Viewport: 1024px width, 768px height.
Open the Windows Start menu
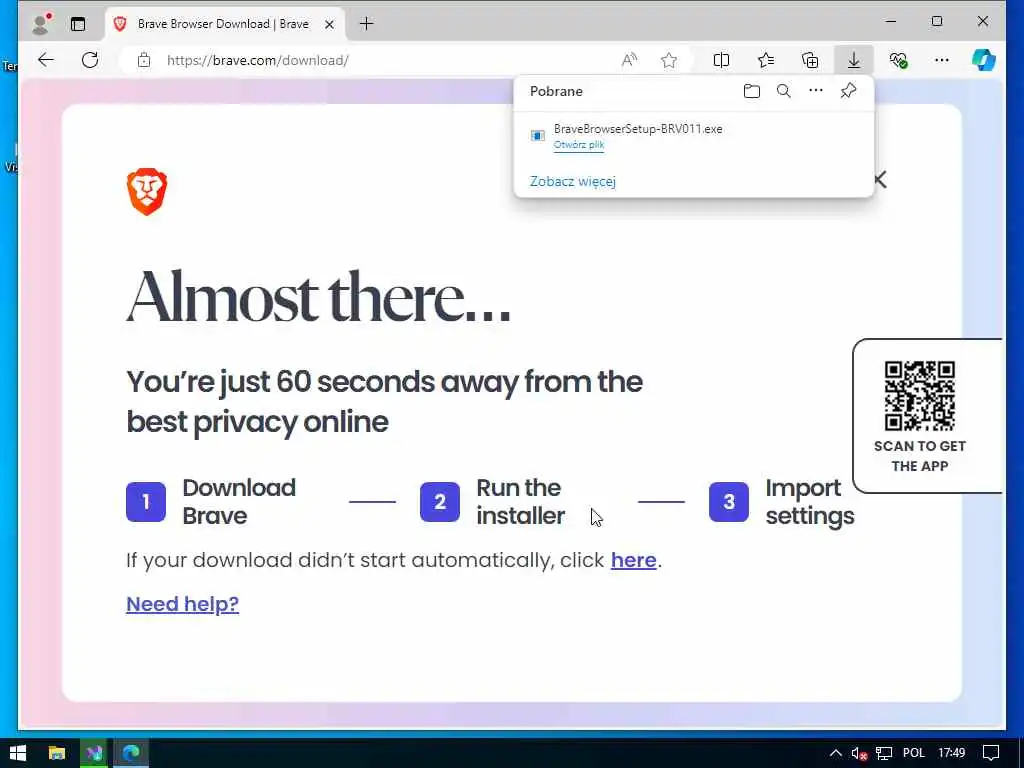18,753
